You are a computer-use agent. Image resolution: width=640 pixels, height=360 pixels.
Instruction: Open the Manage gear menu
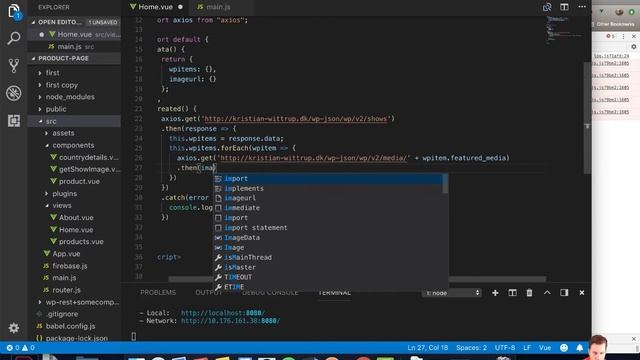point(13,328)
